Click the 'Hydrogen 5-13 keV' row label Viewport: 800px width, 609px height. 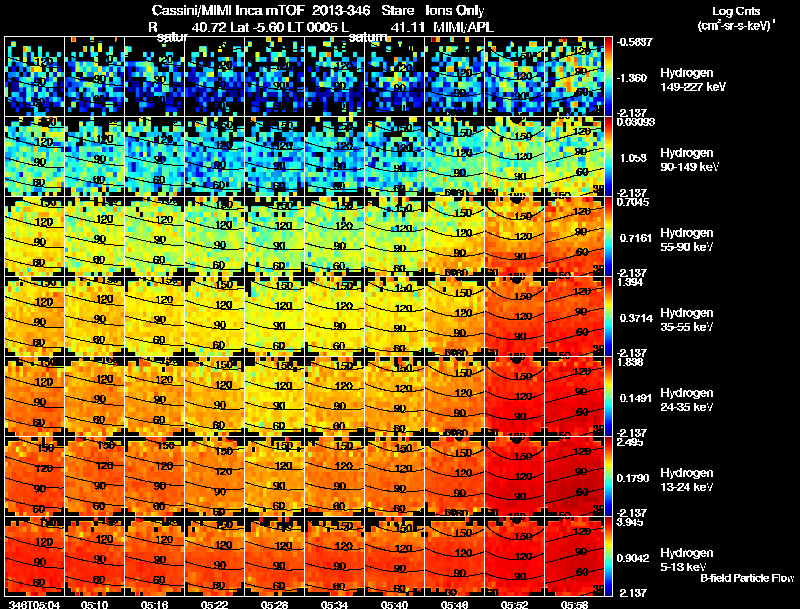tap(687, 560)
